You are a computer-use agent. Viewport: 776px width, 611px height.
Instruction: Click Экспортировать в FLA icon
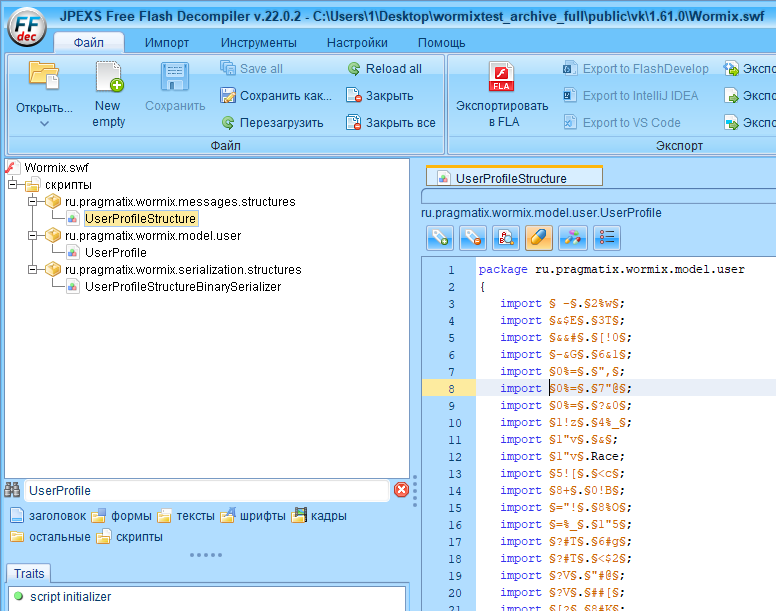(501, 77)
